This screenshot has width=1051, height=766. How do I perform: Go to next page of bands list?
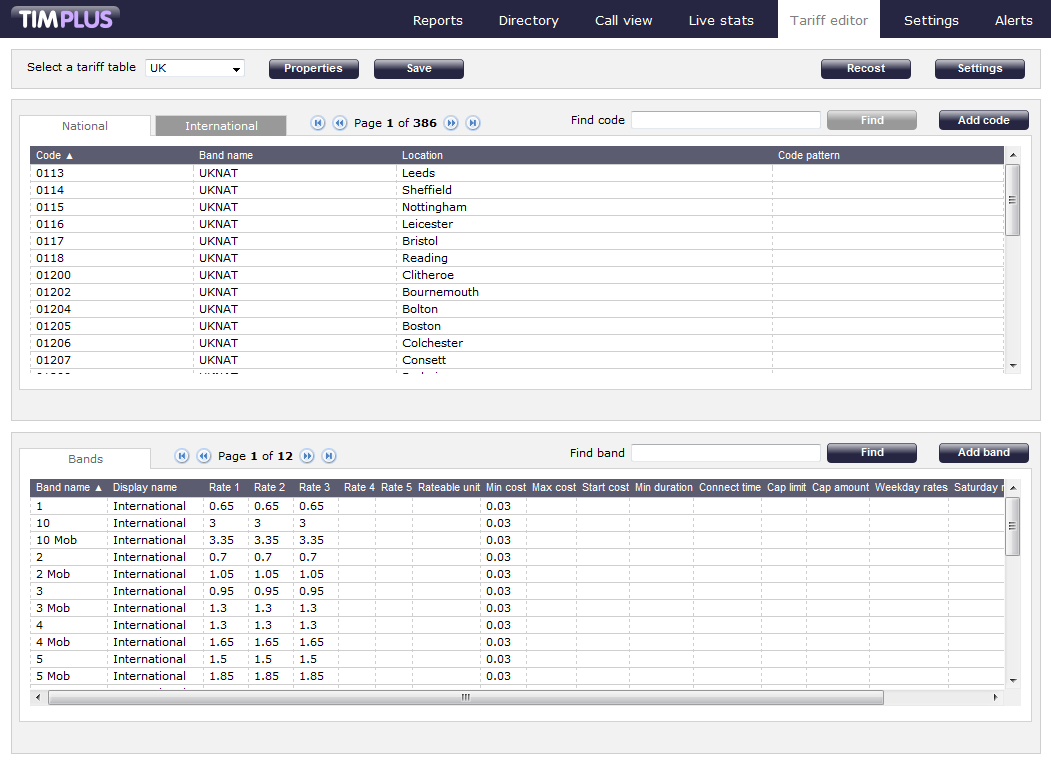tap(307, 456)
